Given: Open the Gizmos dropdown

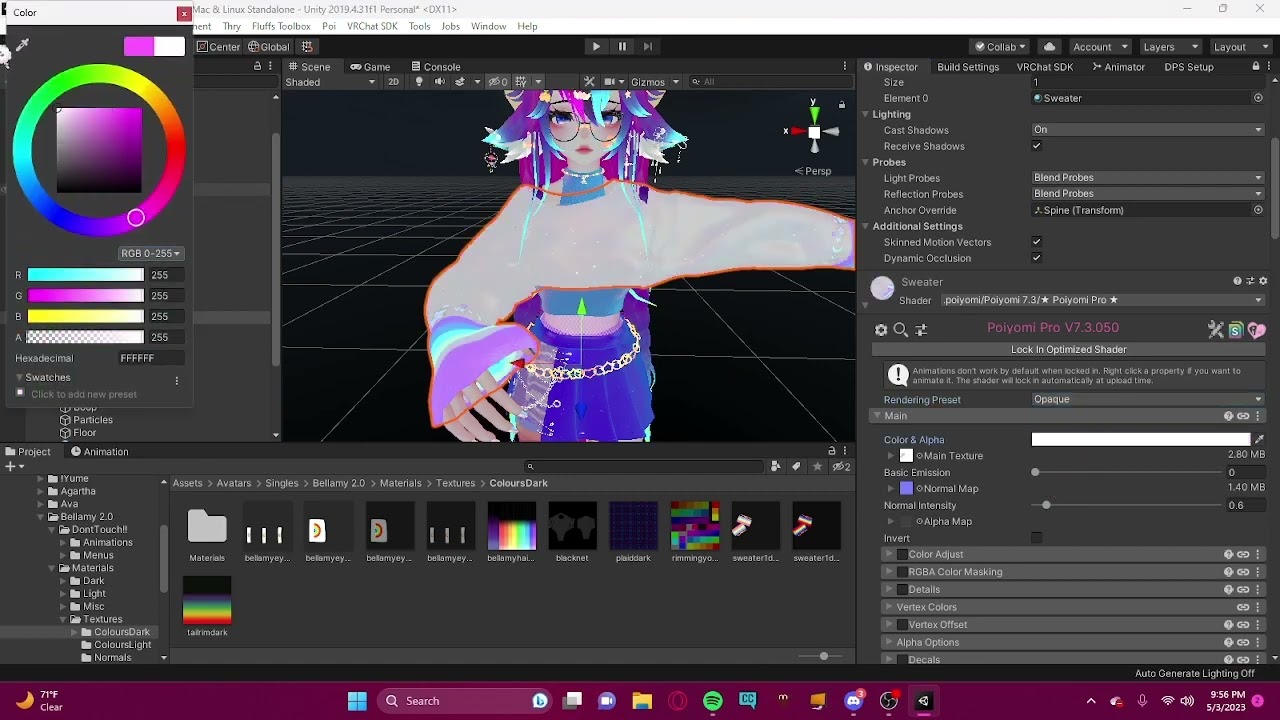Looking at the screenshot, I should pos(655,82).
